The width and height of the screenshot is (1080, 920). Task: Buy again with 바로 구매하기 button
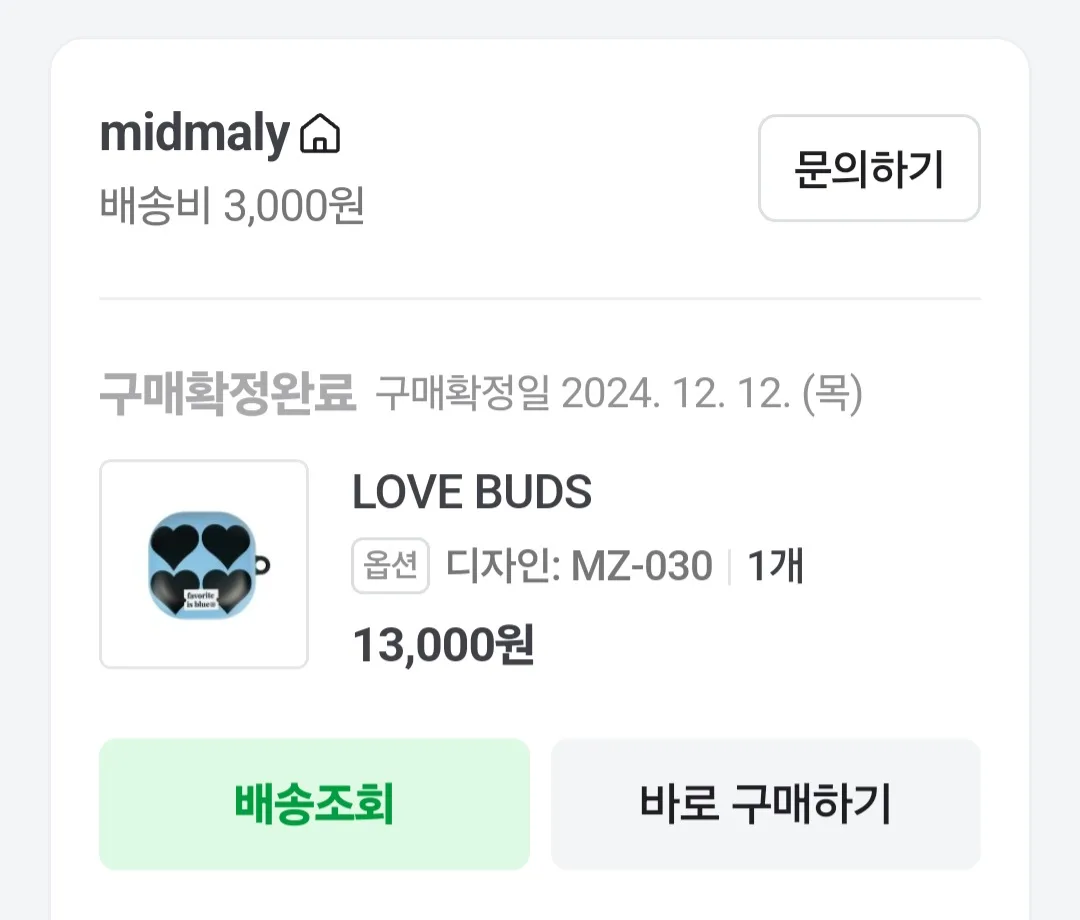pyautogui.click(x=765, y=804)
